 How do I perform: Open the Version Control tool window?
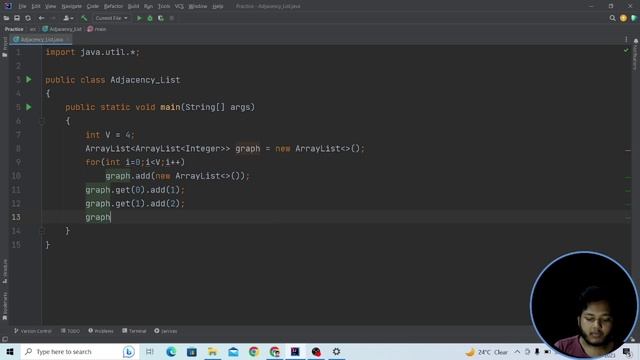pyautogui.click(x=33, y=331)
